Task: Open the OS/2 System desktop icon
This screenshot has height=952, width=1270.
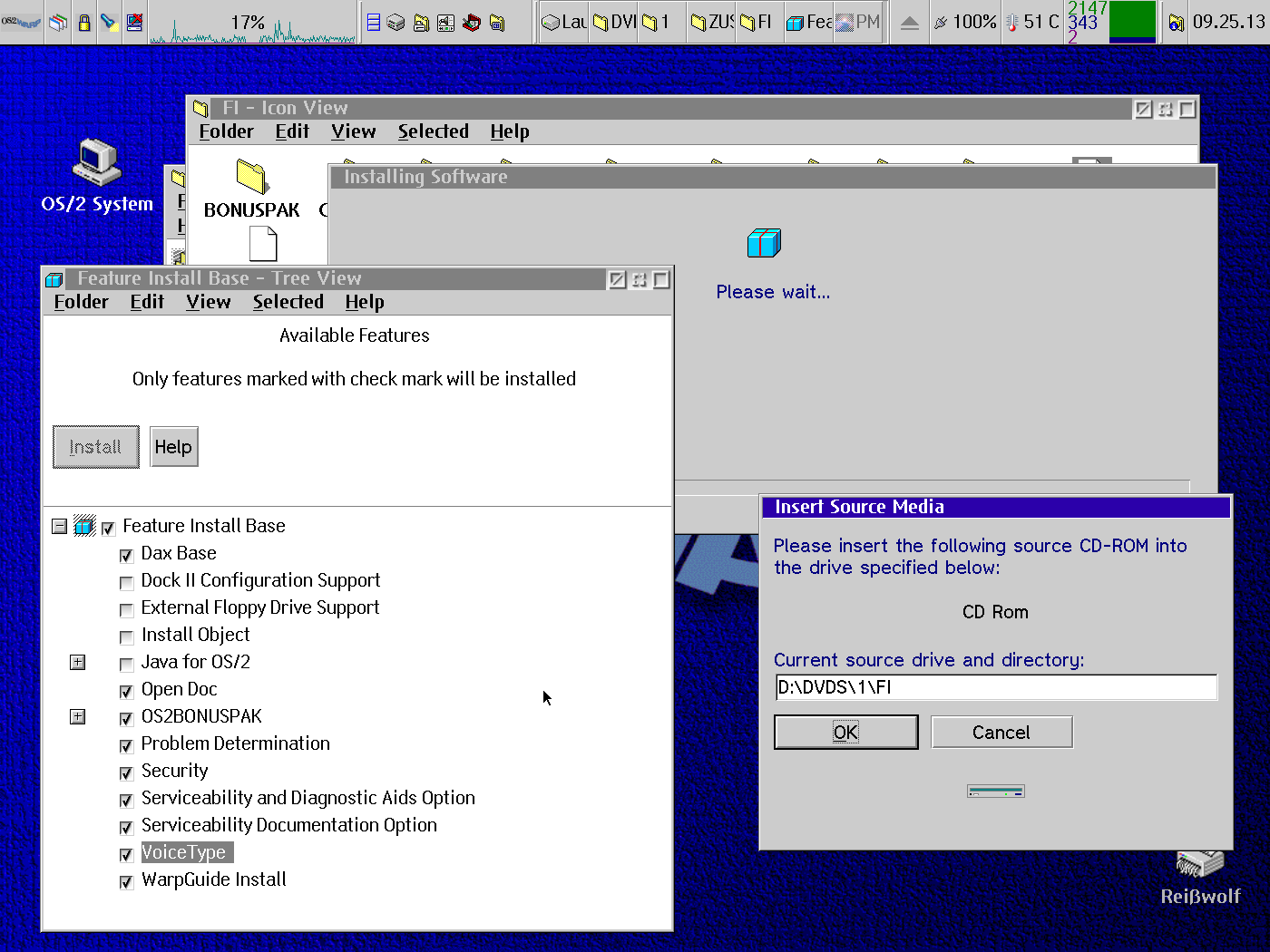Action: click(97, 176)
